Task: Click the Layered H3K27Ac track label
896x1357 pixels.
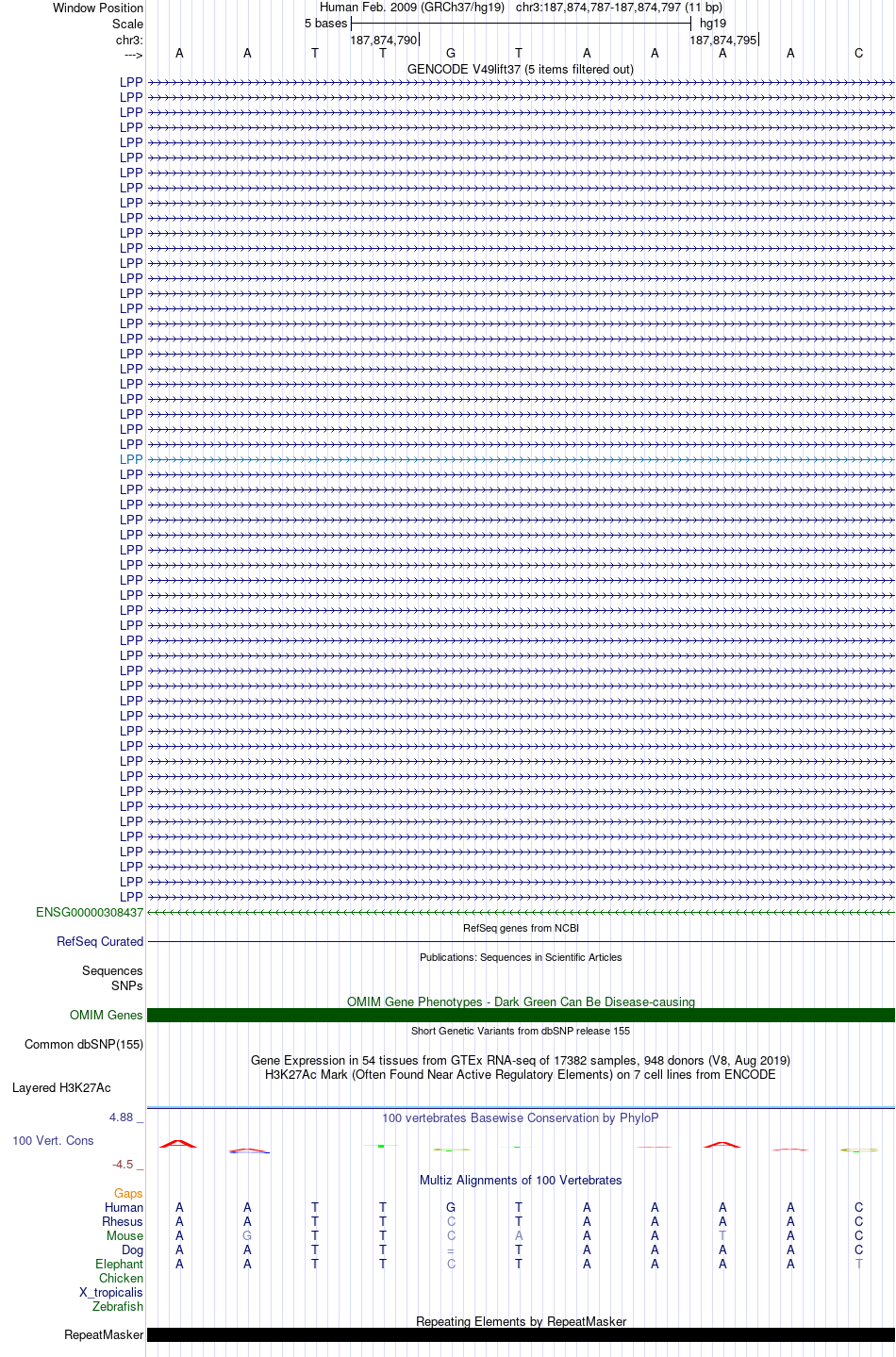Action: tap(61, 1087)
